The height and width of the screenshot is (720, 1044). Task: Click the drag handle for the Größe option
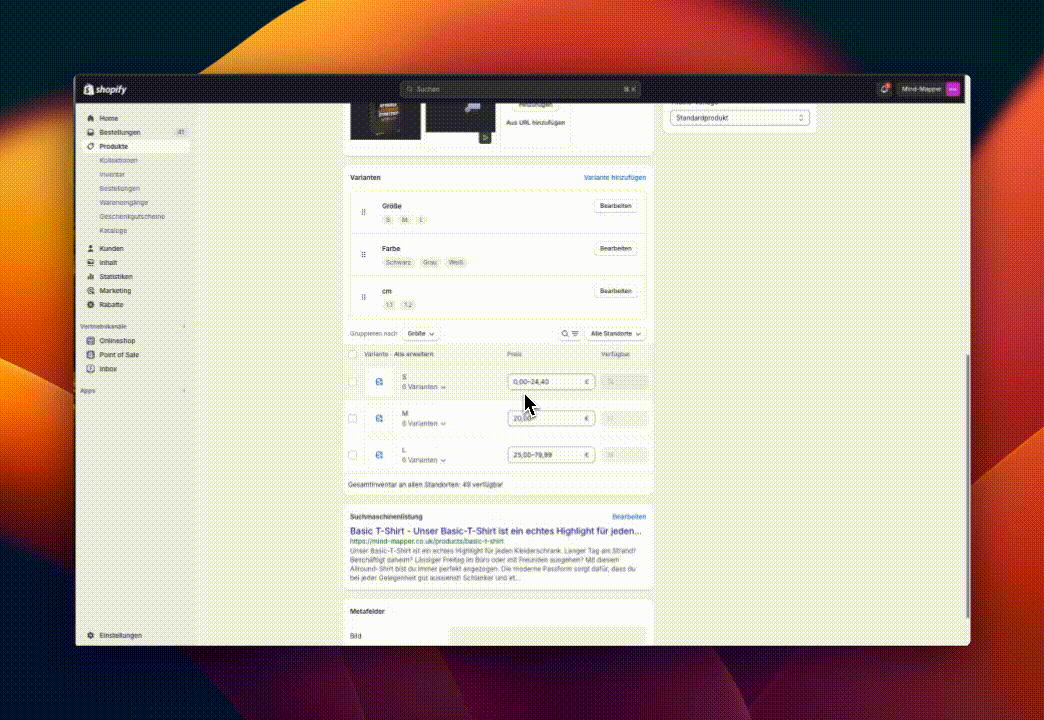pyautogui.click(x=364, y=212)
